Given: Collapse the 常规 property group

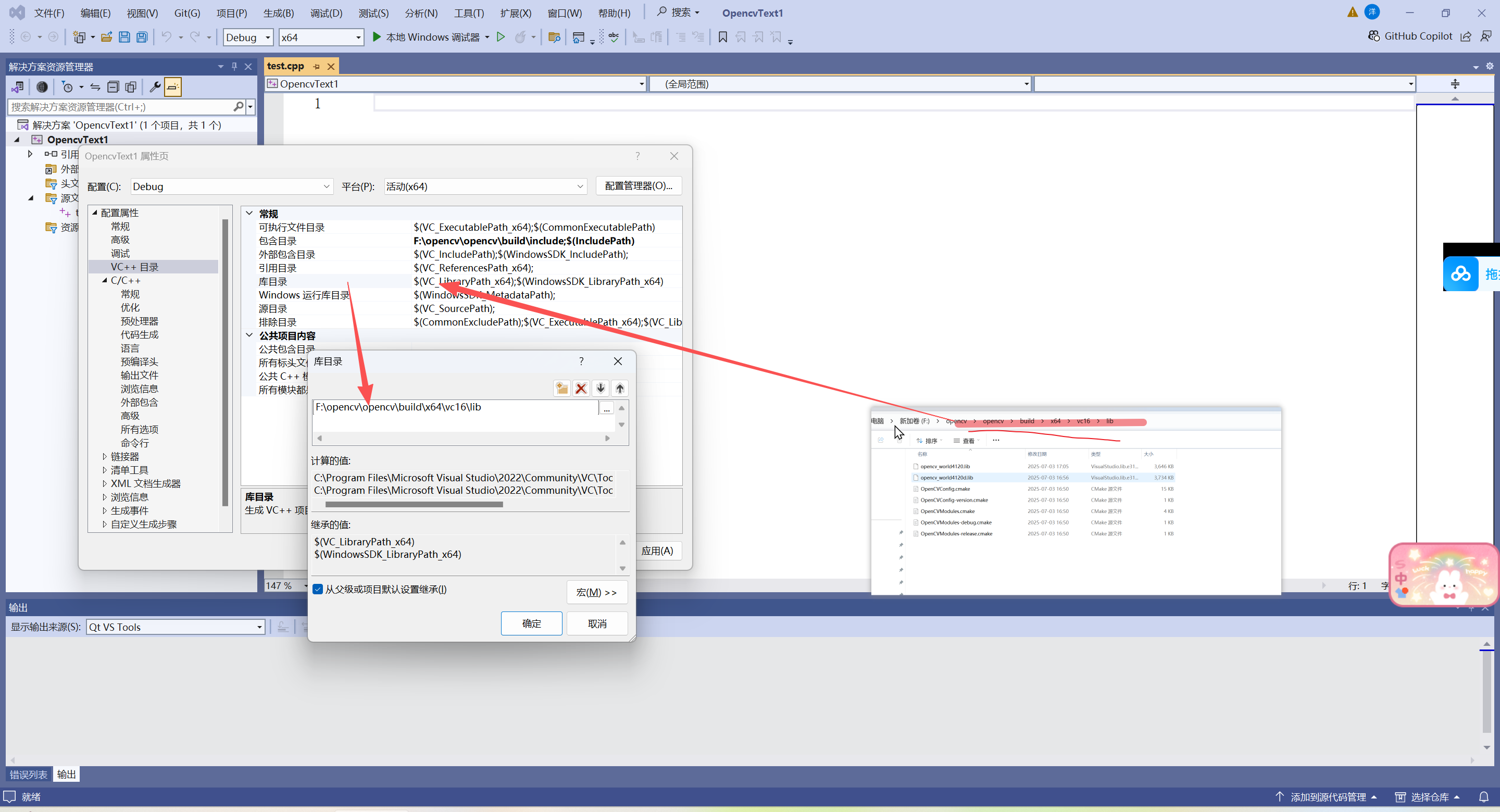Looking at the screenshot, I should 249,213.
